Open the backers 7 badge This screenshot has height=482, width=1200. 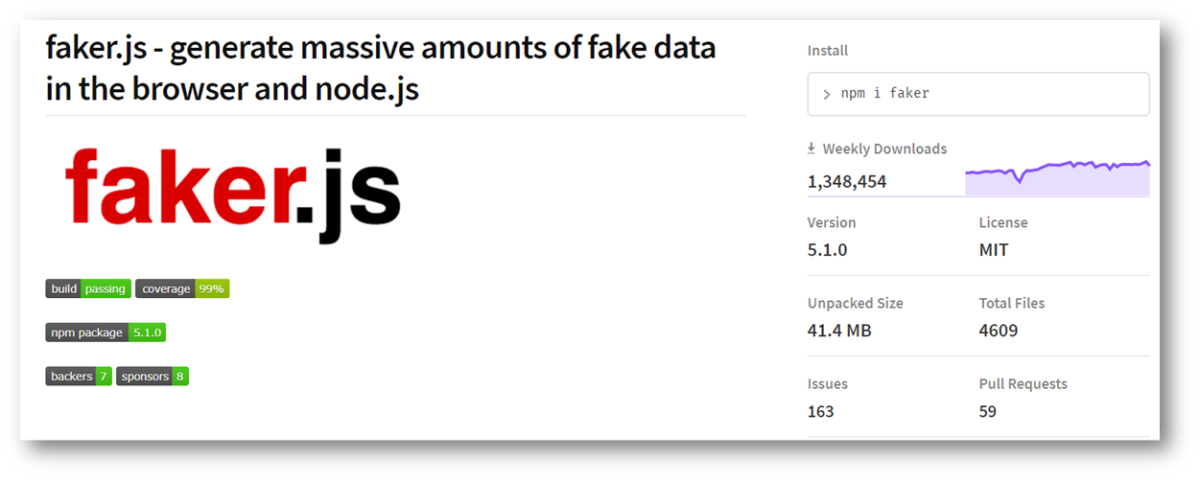pyautogui.click(x=78, y=376)
